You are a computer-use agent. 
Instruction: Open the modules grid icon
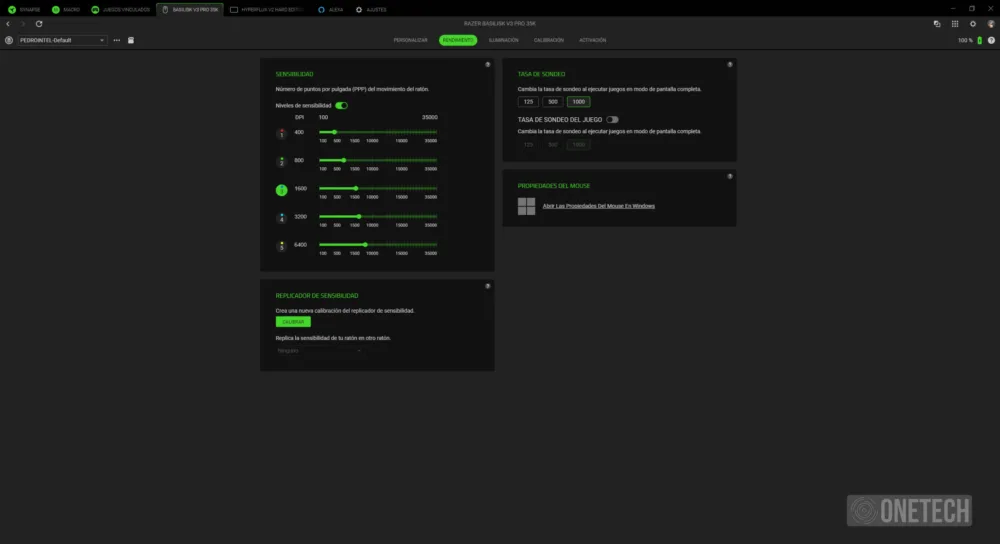pyautogui.click(x=955, y=24)
